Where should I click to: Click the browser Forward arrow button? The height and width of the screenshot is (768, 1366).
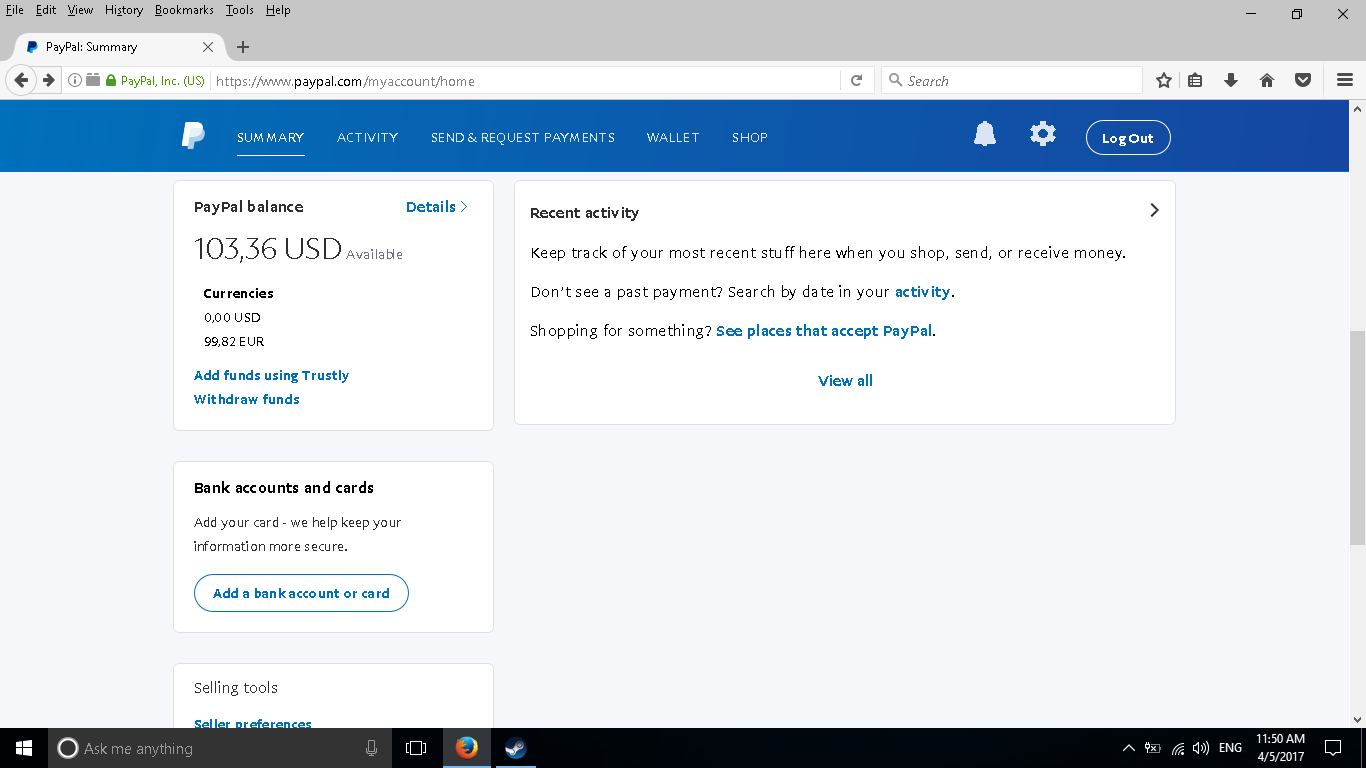tap(48, 81)
